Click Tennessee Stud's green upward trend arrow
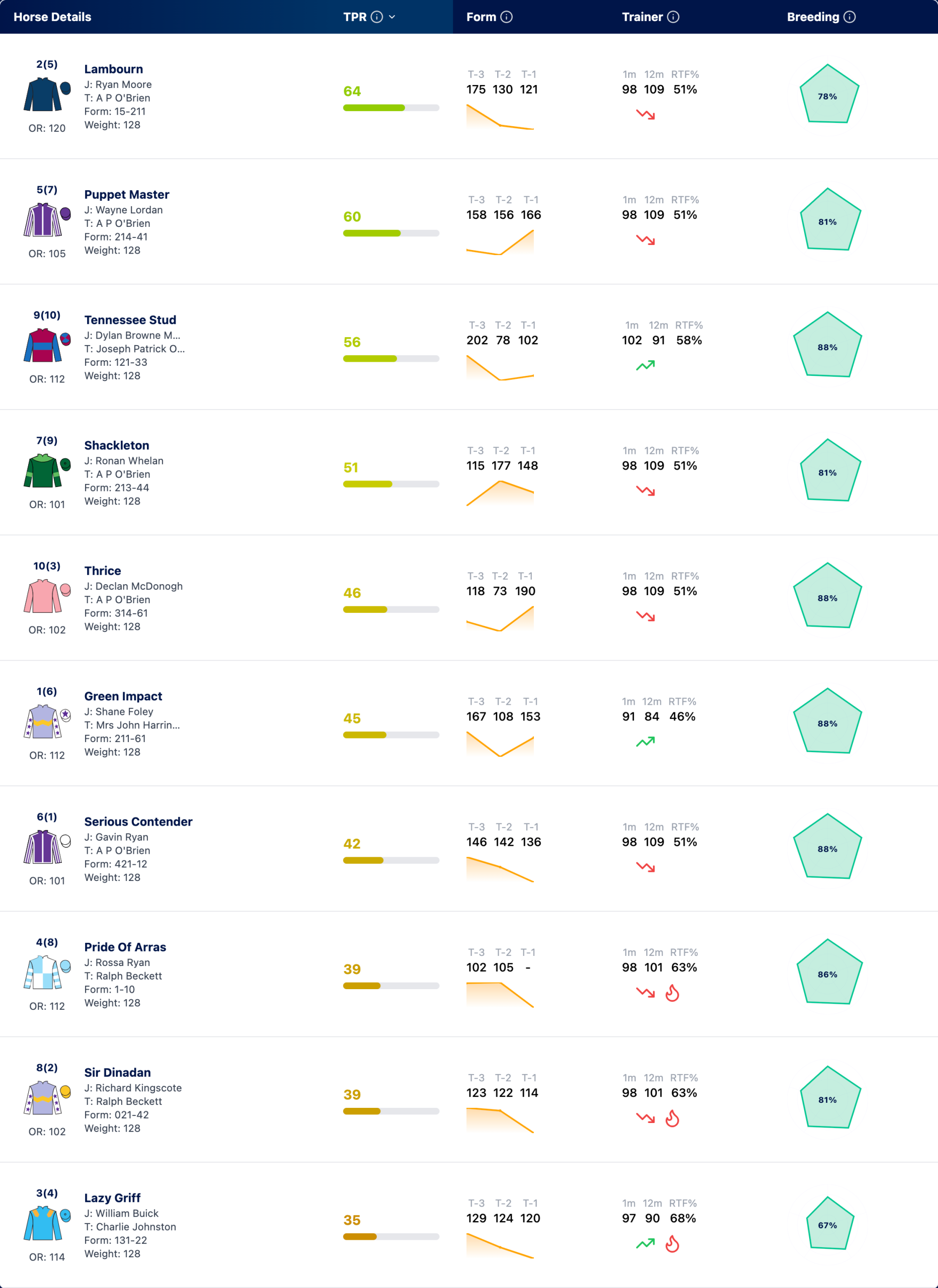 pyautogui.click(x=646, y=365)
